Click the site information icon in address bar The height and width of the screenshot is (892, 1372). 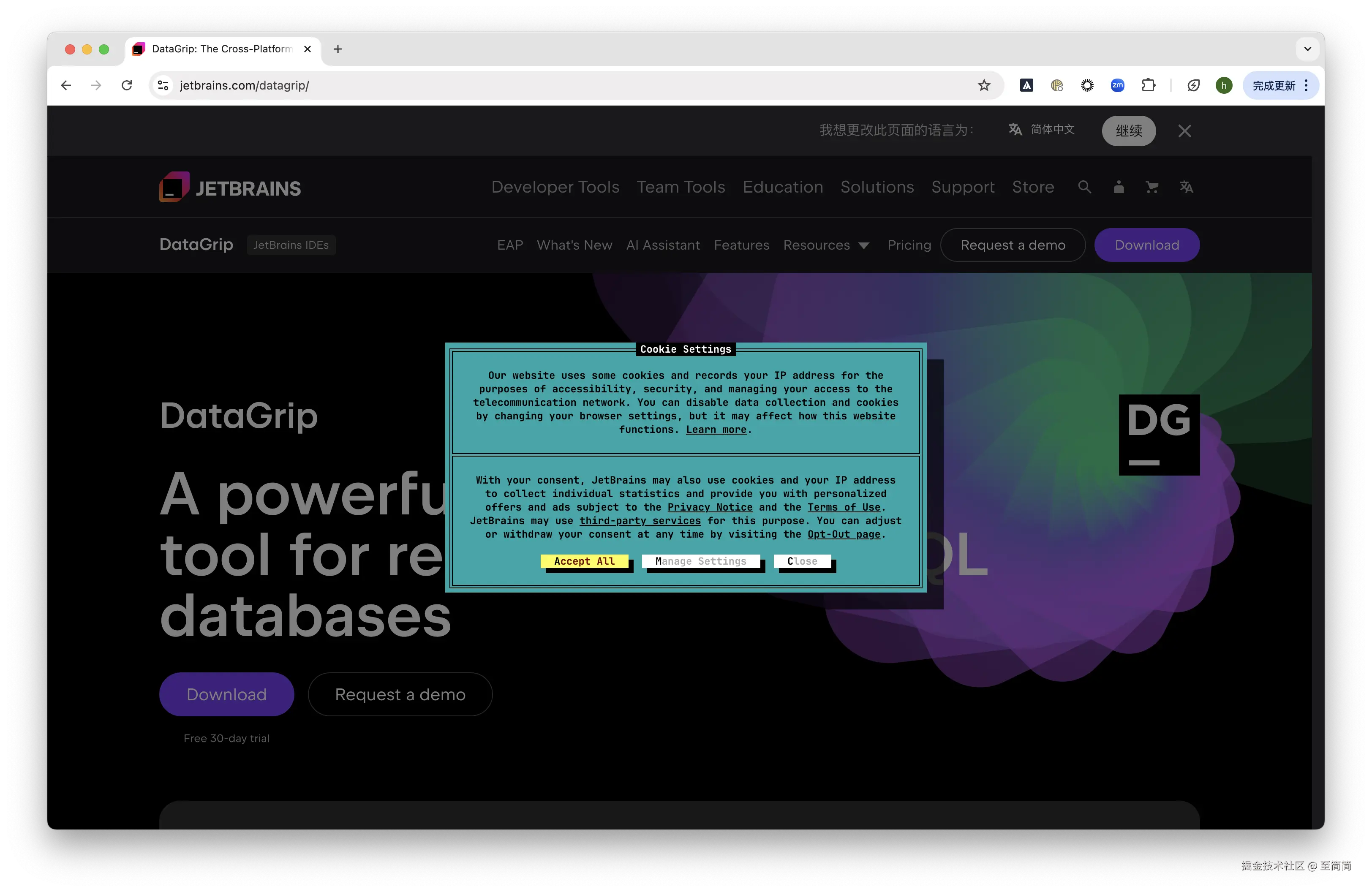pos(163,85)
